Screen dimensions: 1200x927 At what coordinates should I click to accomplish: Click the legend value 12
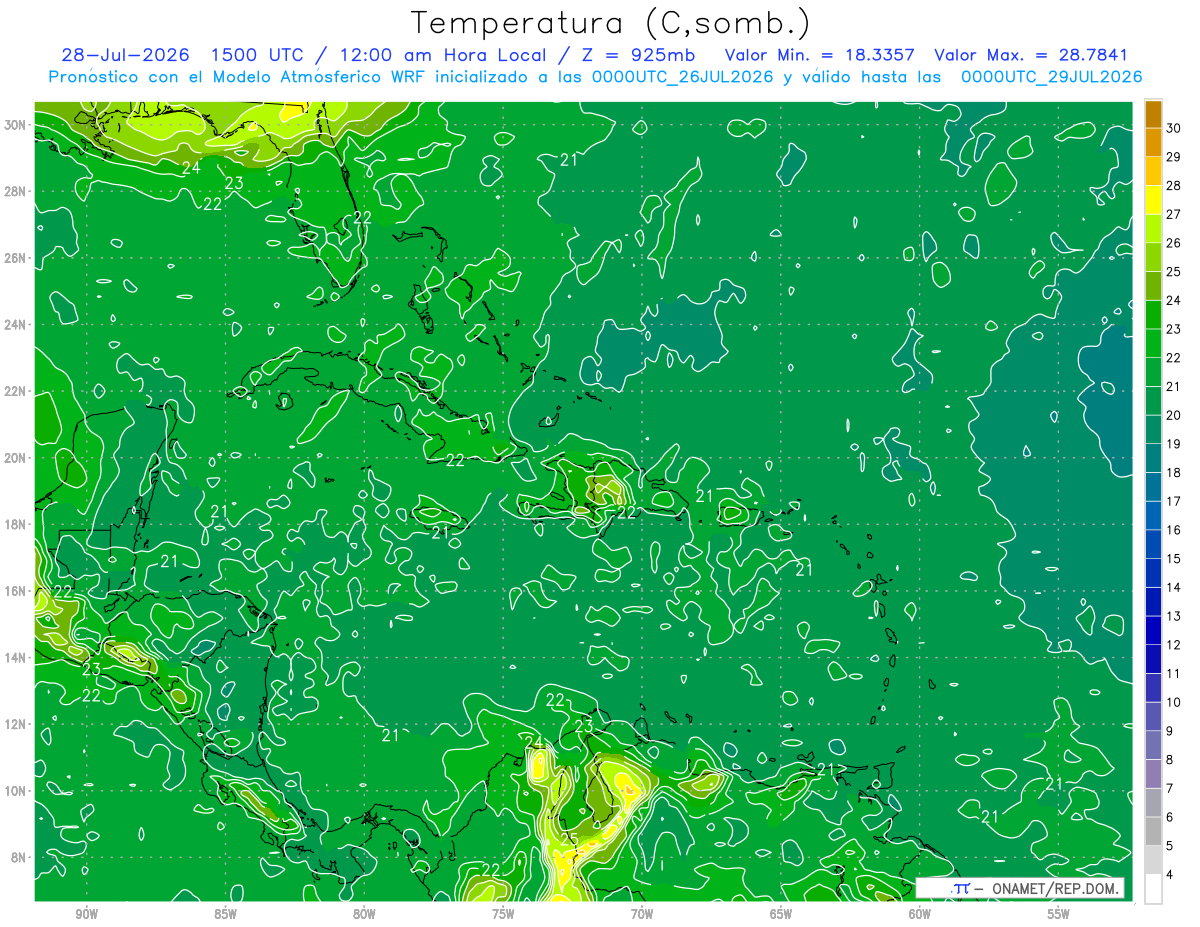pos(1173,645)
